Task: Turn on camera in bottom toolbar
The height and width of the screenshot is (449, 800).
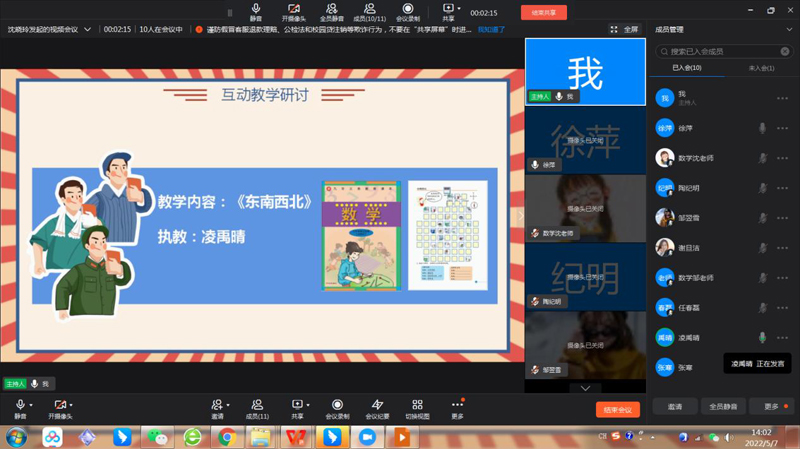Action: (x=60, y=409)
